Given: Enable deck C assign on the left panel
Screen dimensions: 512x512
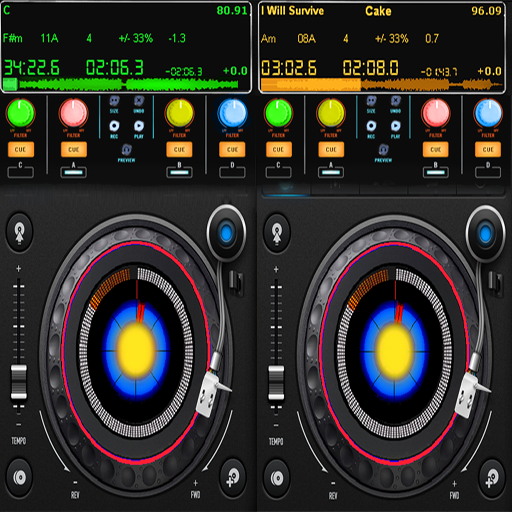Looking at the screenshot, I should pos(21,173).
